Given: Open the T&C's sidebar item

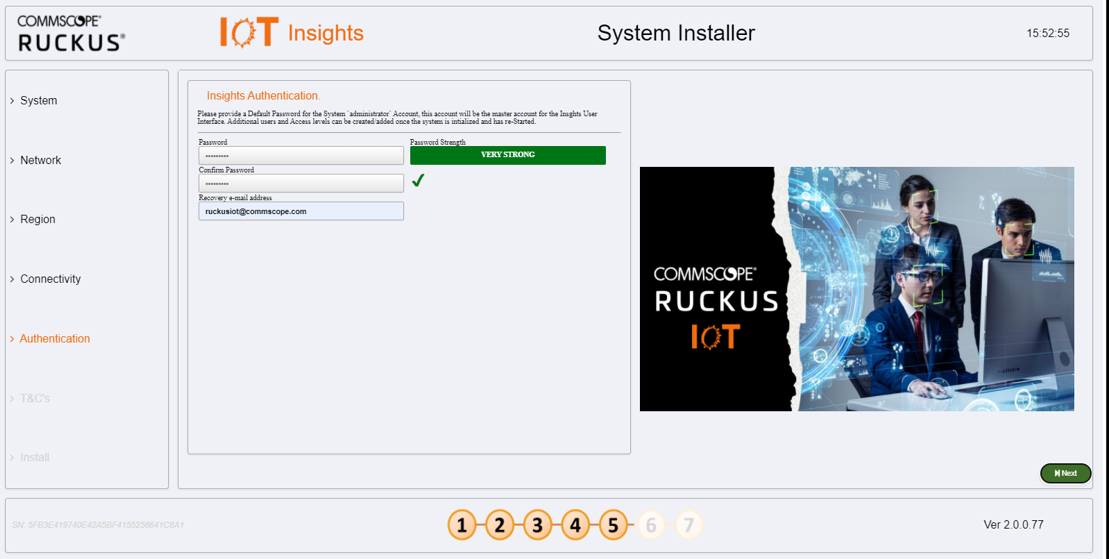Looking at the screenshot, I should [35, 398].
